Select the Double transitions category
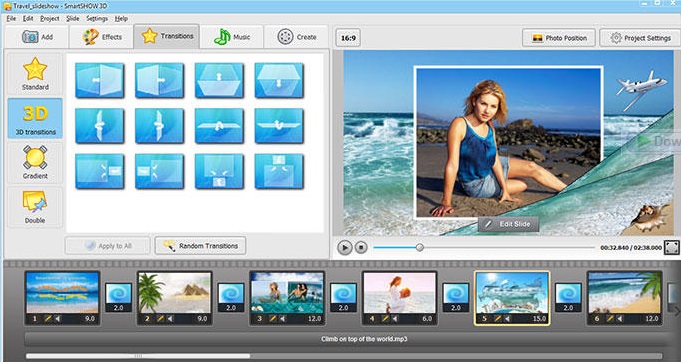 pos(35,207)
